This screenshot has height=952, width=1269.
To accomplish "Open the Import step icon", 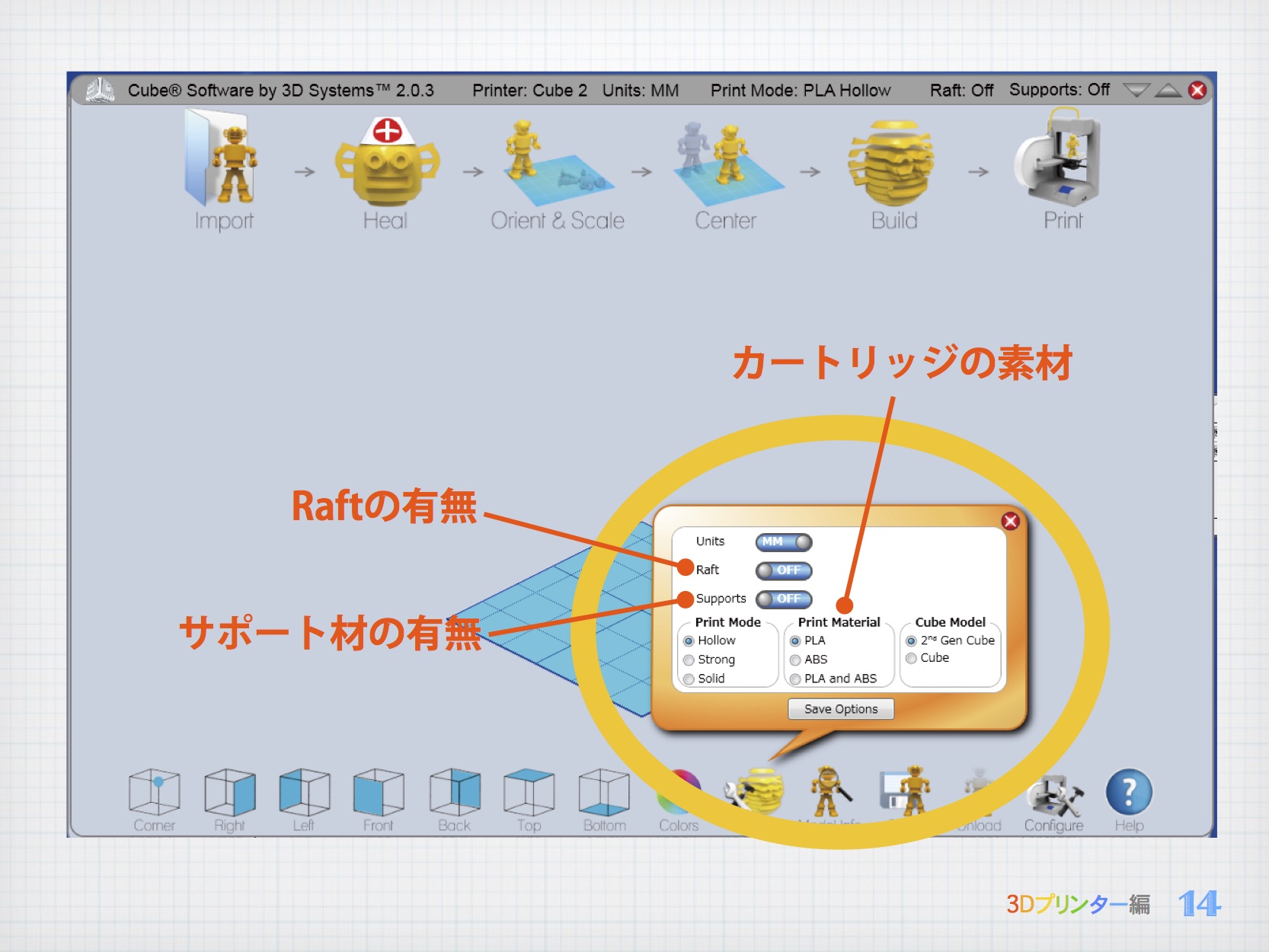I will [x=222, y=157].
